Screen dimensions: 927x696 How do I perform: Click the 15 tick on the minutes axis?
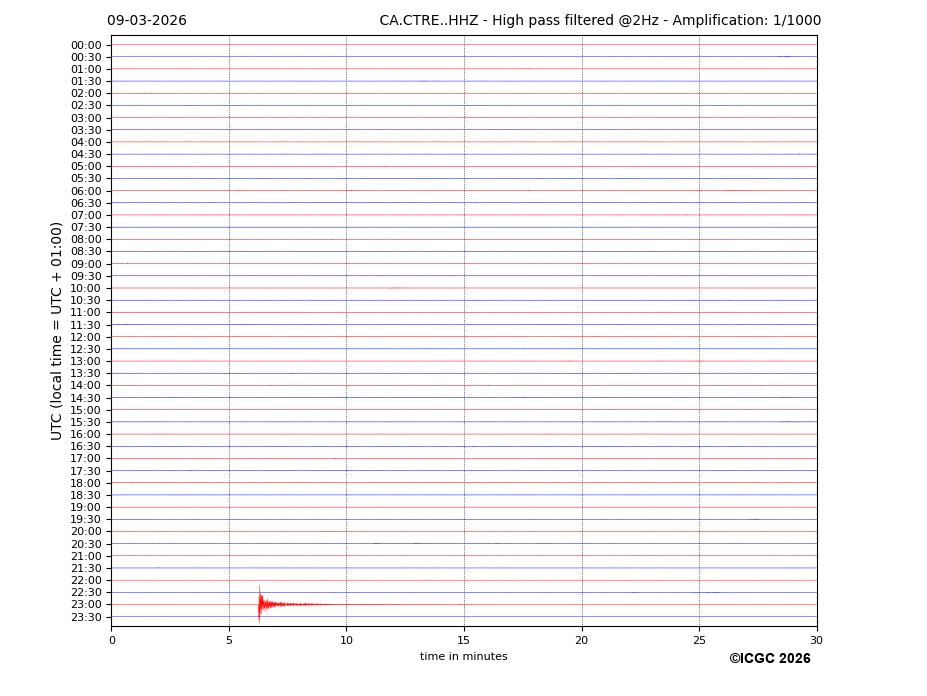click(464, 640)
